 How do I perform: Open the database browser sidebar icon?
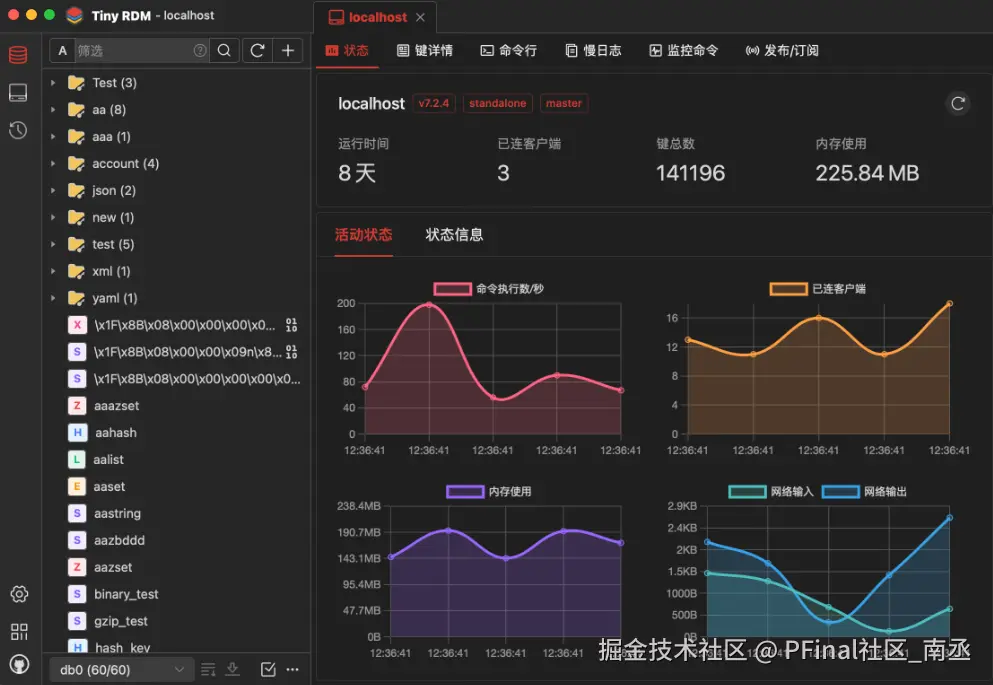[18, 55]
